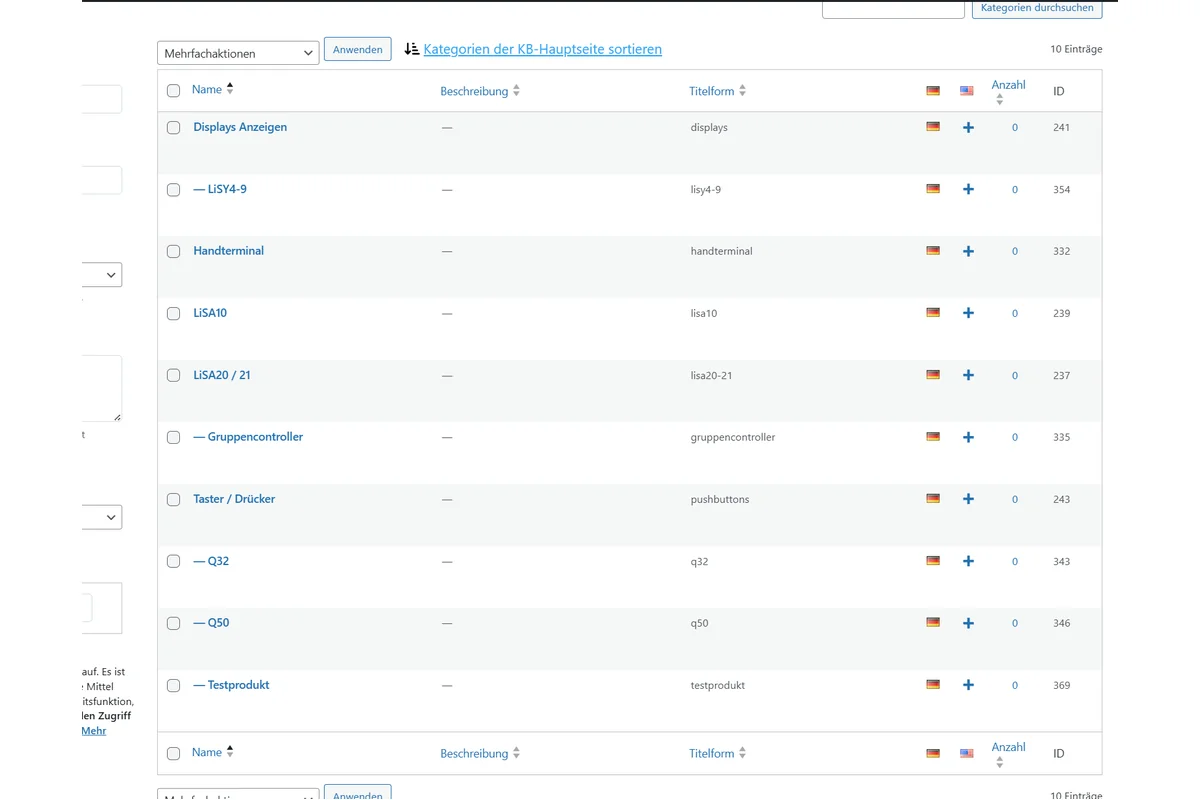The height and width of the screenshot is (800, 1200).
Task: Add English translation for Displays Anzeigen
Action: tap(967, 127)
